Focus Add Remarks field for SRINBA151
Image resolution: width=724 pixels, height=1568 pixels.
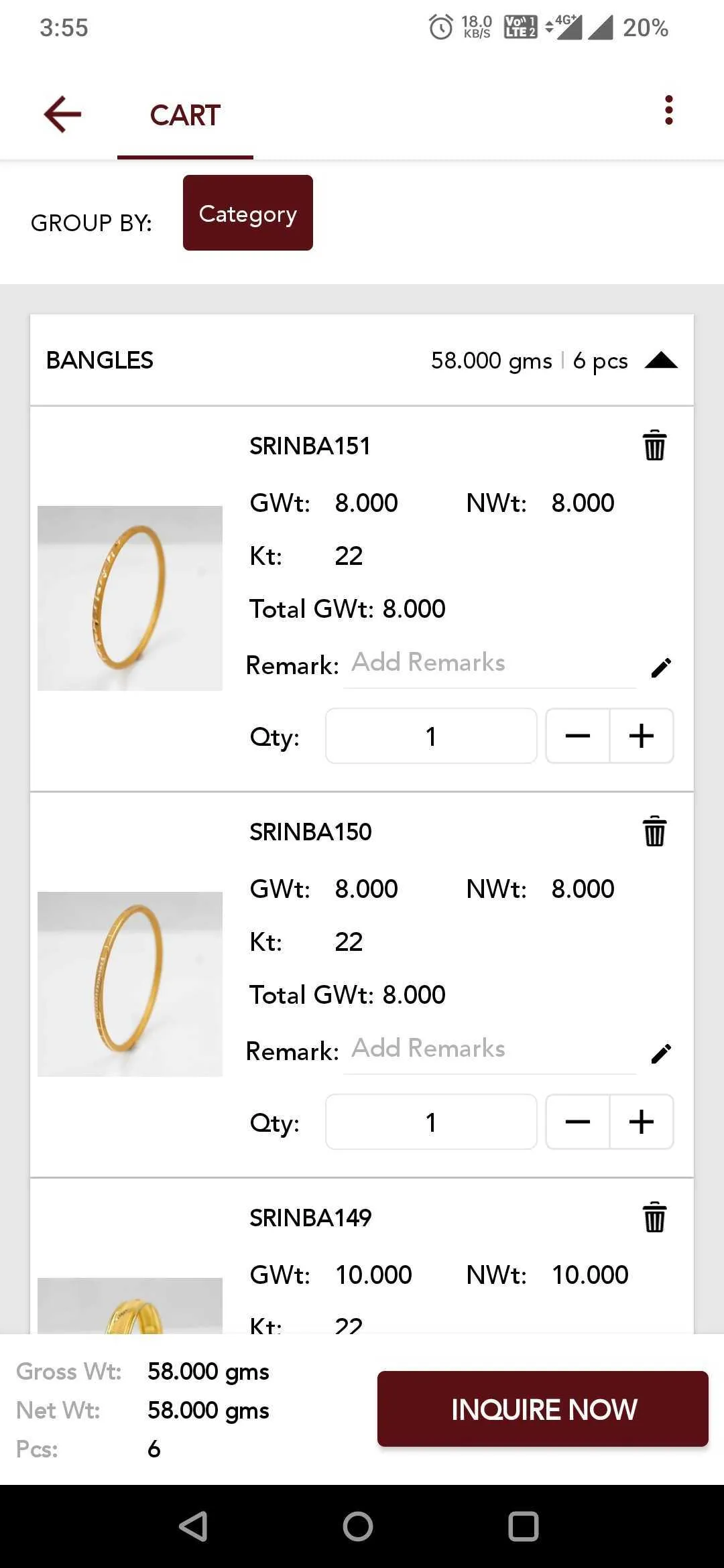pyautogui.click(x=490, y=663)
